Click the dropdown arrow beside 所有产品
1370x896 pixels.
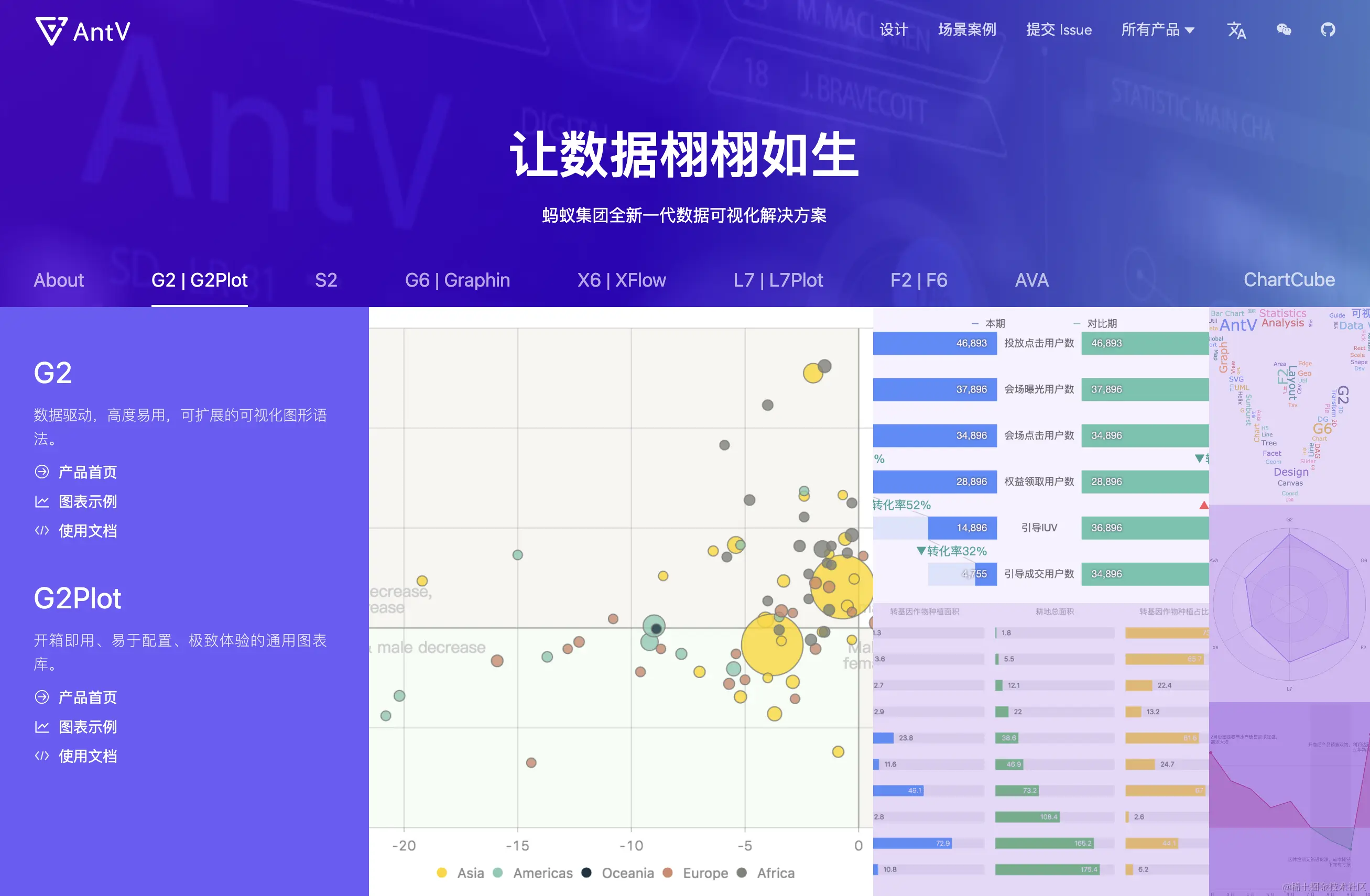click(x=1189, y=30)
